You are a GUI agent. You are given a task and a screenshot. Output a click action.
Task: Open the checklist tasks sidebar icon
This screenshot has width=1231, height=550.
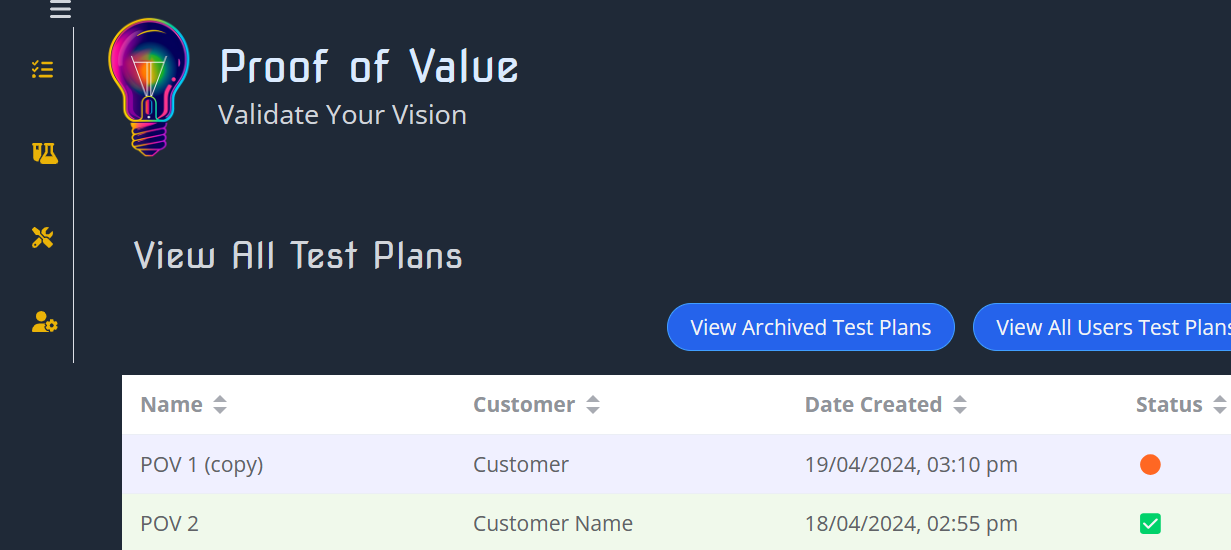tap(42, 69)
